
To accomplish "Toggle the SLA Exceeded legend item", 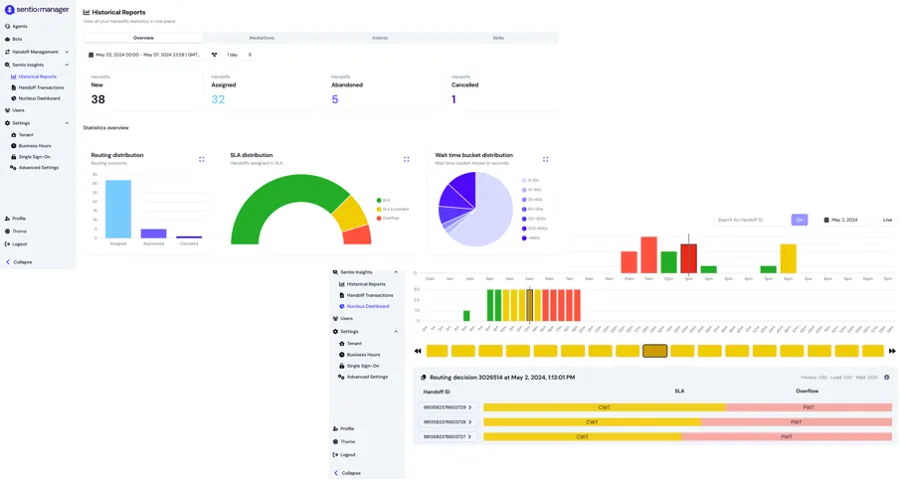I will pos(392,209).
